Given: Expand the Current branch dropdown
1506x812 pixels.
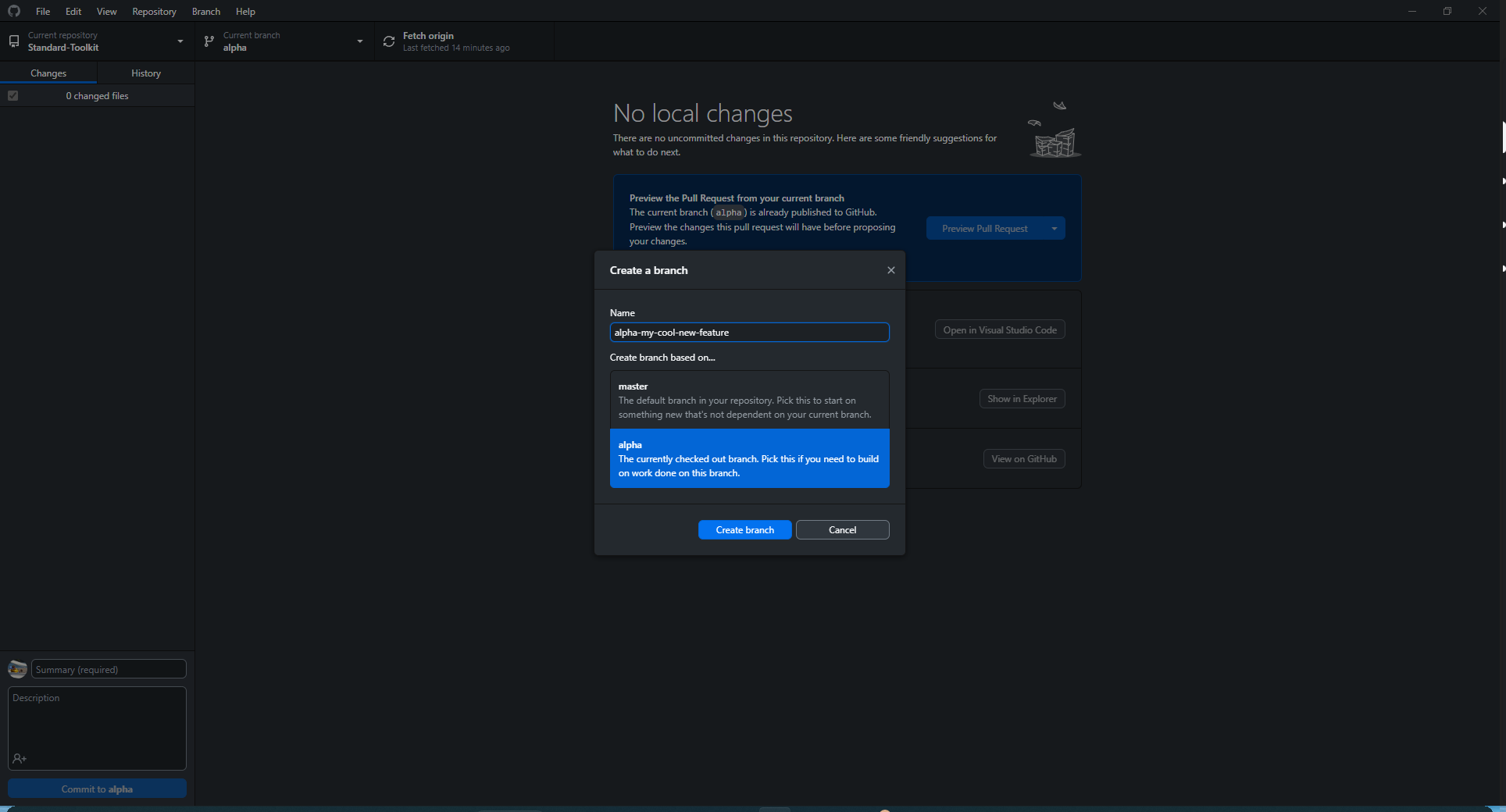Looking at the screenshot, I should coord(360,41).
